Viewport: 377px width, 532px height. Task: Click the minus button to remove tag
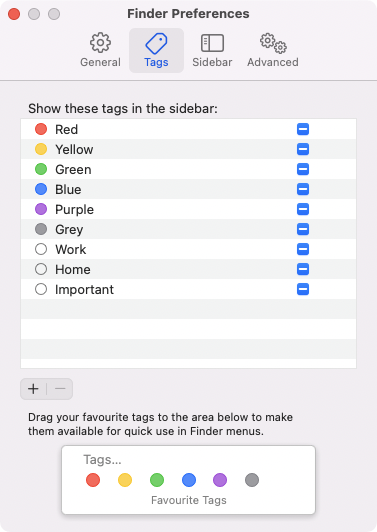click(x=60, y=389)
